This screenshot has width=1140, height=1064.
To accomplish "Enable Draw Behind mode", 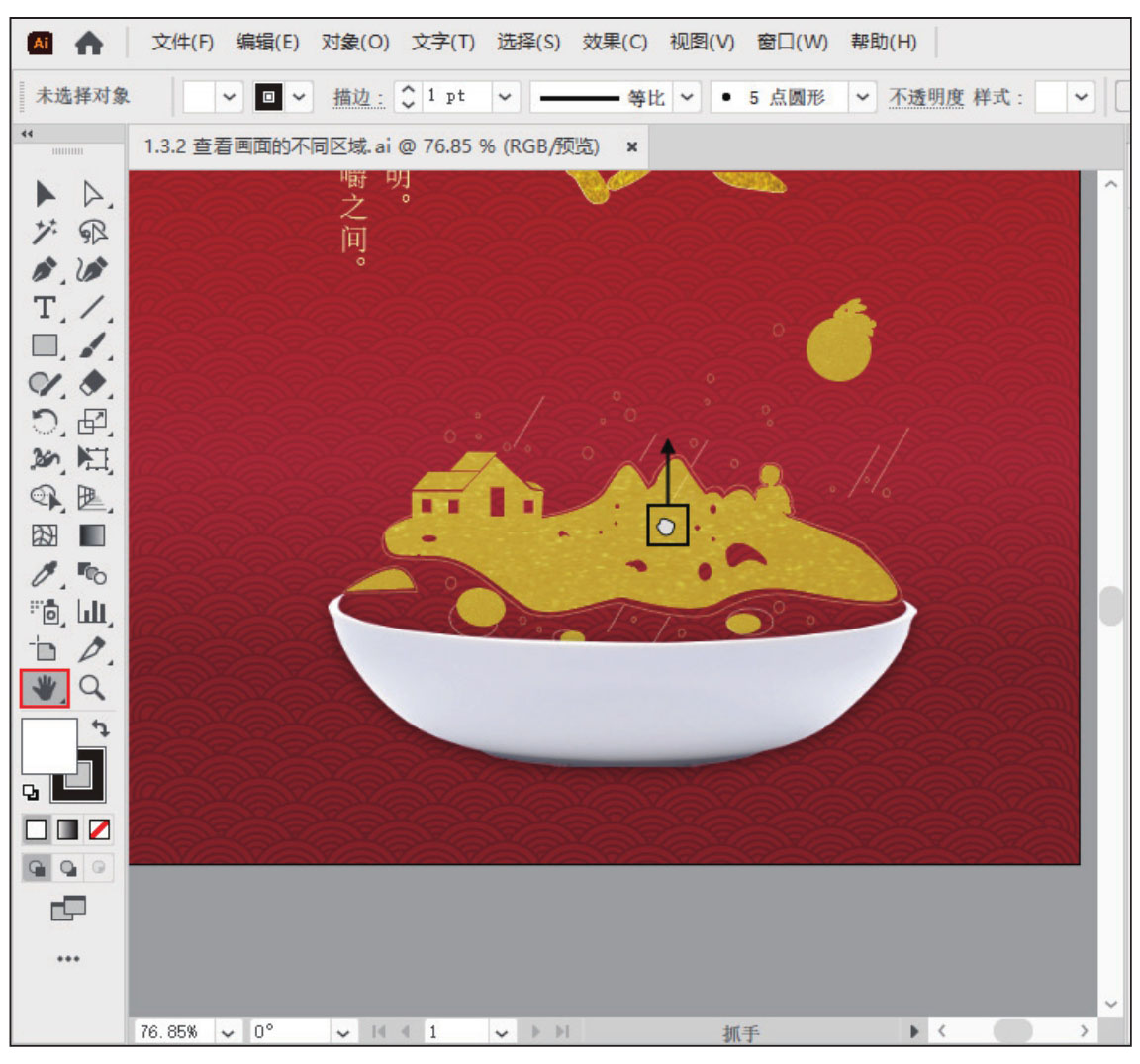I will (68, 868).
